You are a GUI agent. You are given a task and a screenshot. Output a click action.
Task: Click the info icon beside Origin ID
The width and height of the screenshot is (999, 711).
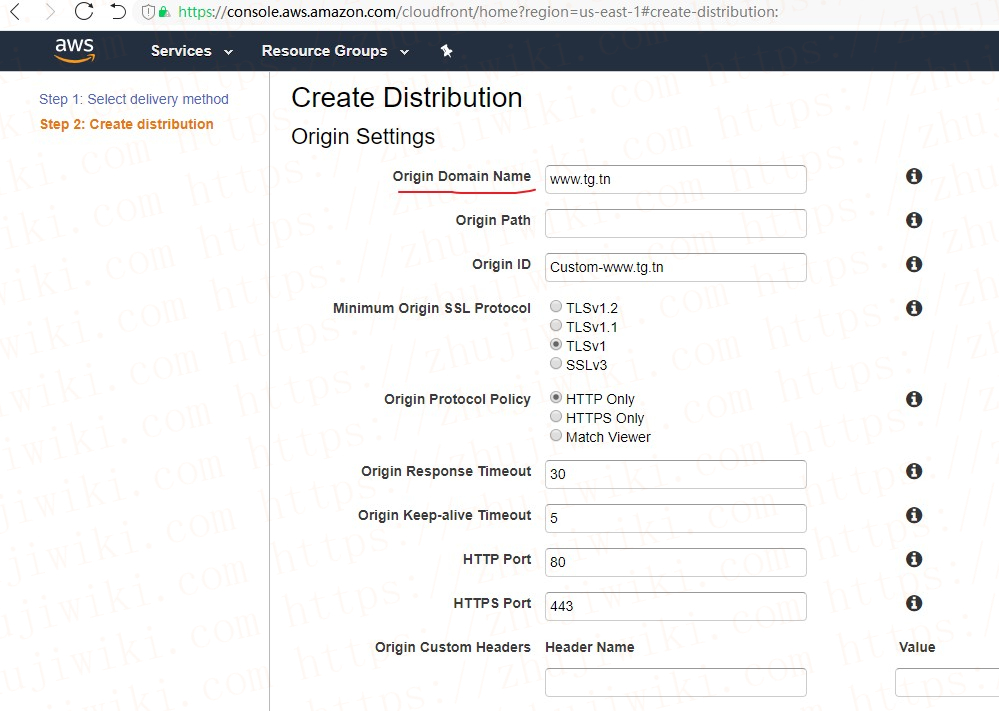point(913,263)
